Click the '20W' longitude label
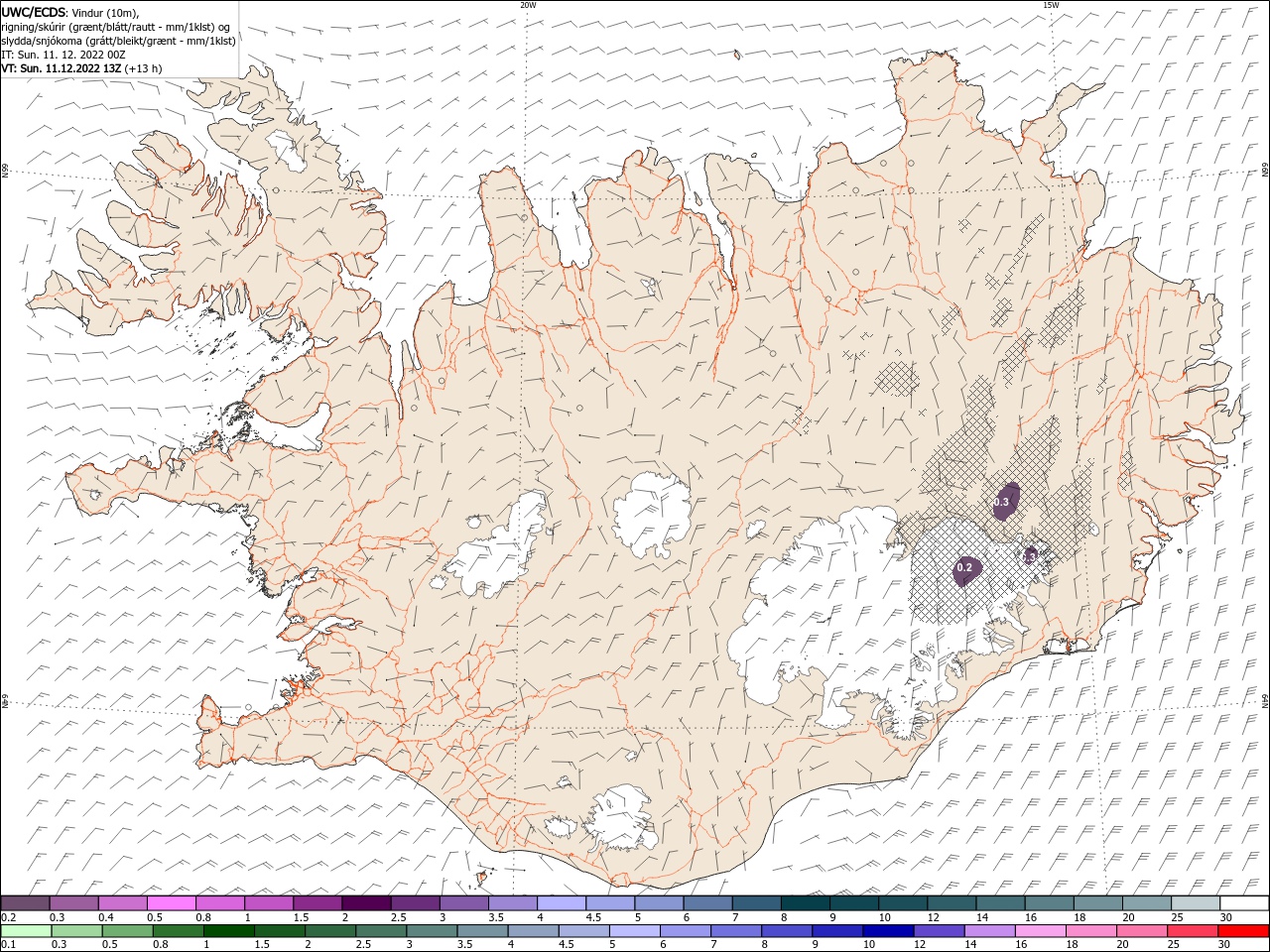1270x952 pixels. tap(527, 5)
